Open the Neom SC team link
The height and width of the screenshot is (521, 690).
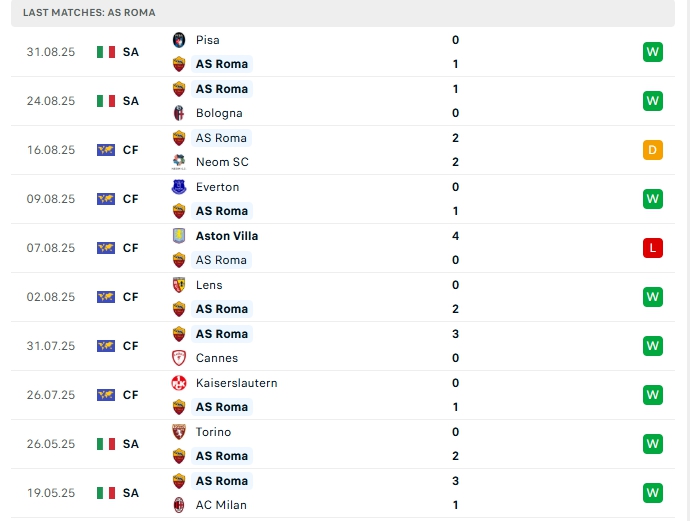pyautogui.click(x=222, y=162)
